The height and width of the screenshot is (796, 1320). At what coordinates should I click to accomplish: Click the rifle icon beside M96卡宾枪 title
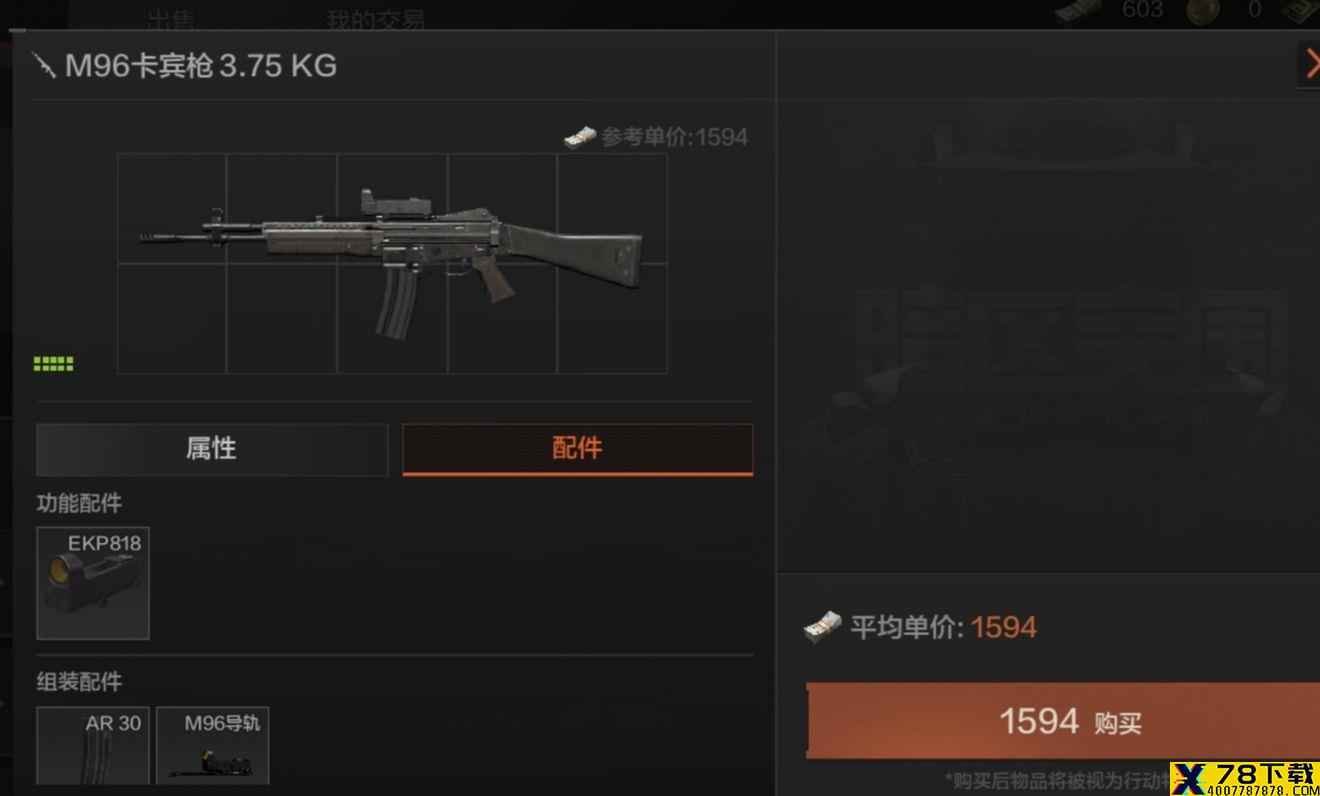point(45,66)
